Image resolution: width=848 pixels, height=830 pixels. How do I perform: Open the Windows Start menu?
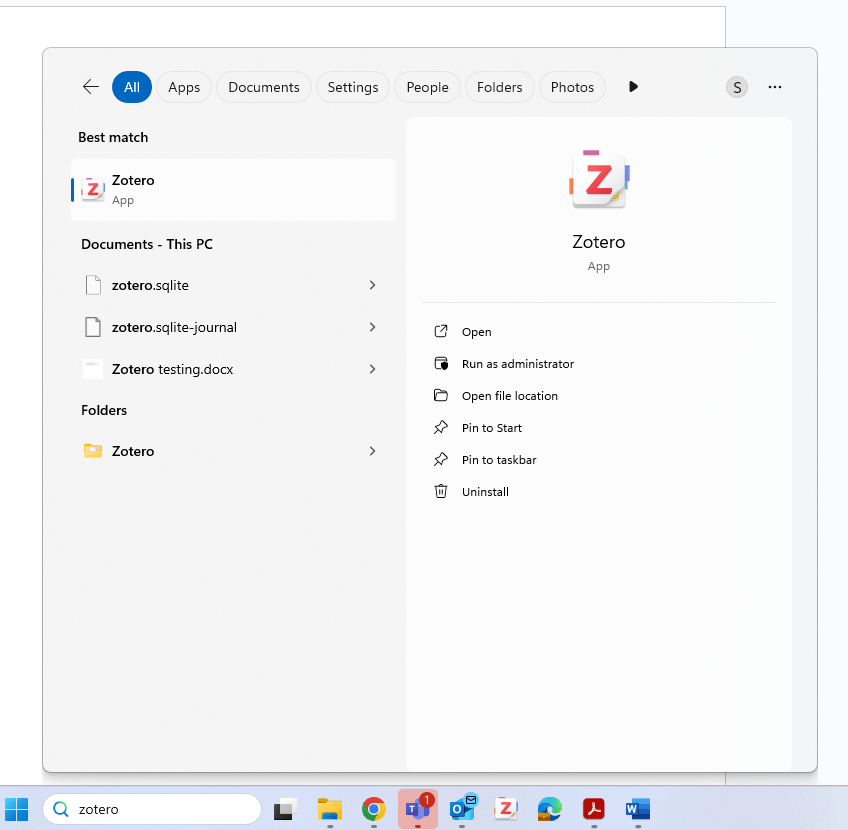point(16,809)
